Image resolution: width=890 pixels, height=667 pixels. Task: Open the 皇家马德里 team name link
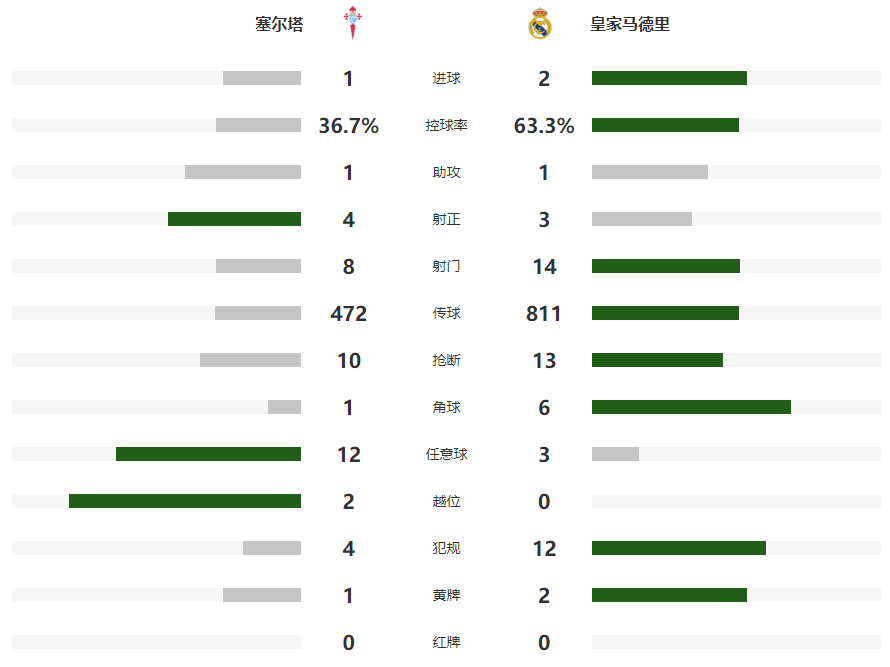(630, 25)
